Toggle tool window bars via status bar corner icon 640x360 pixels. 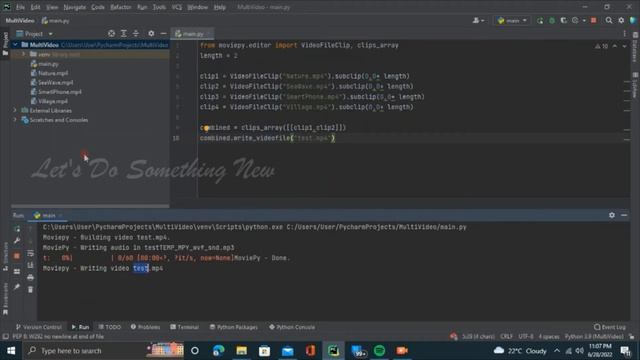pos(5,337)
